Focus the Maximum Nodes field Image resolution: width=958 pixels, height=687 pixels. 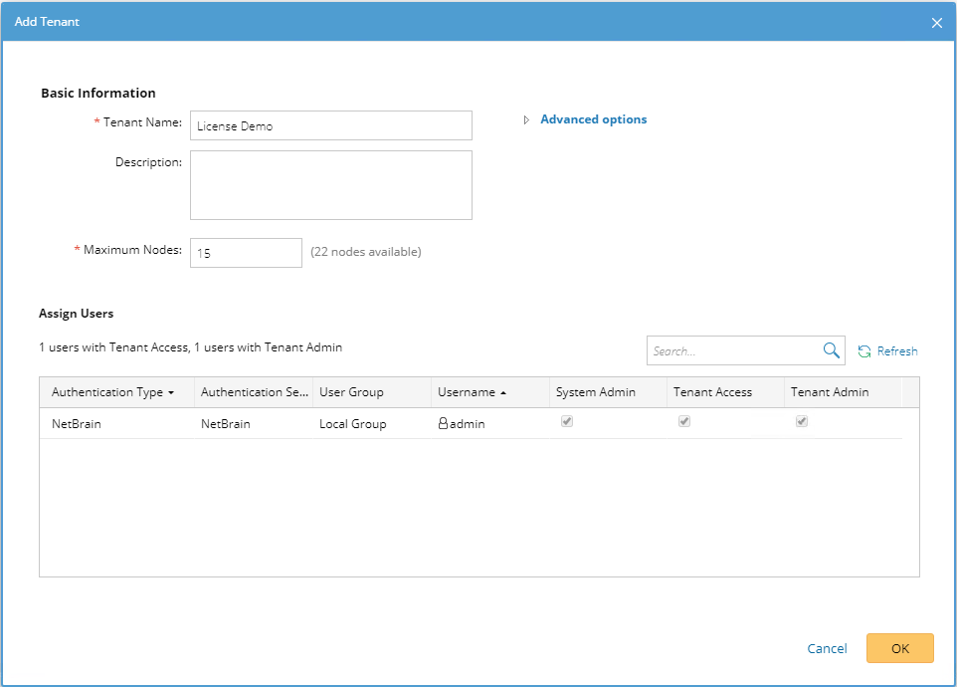pos(245,253)
